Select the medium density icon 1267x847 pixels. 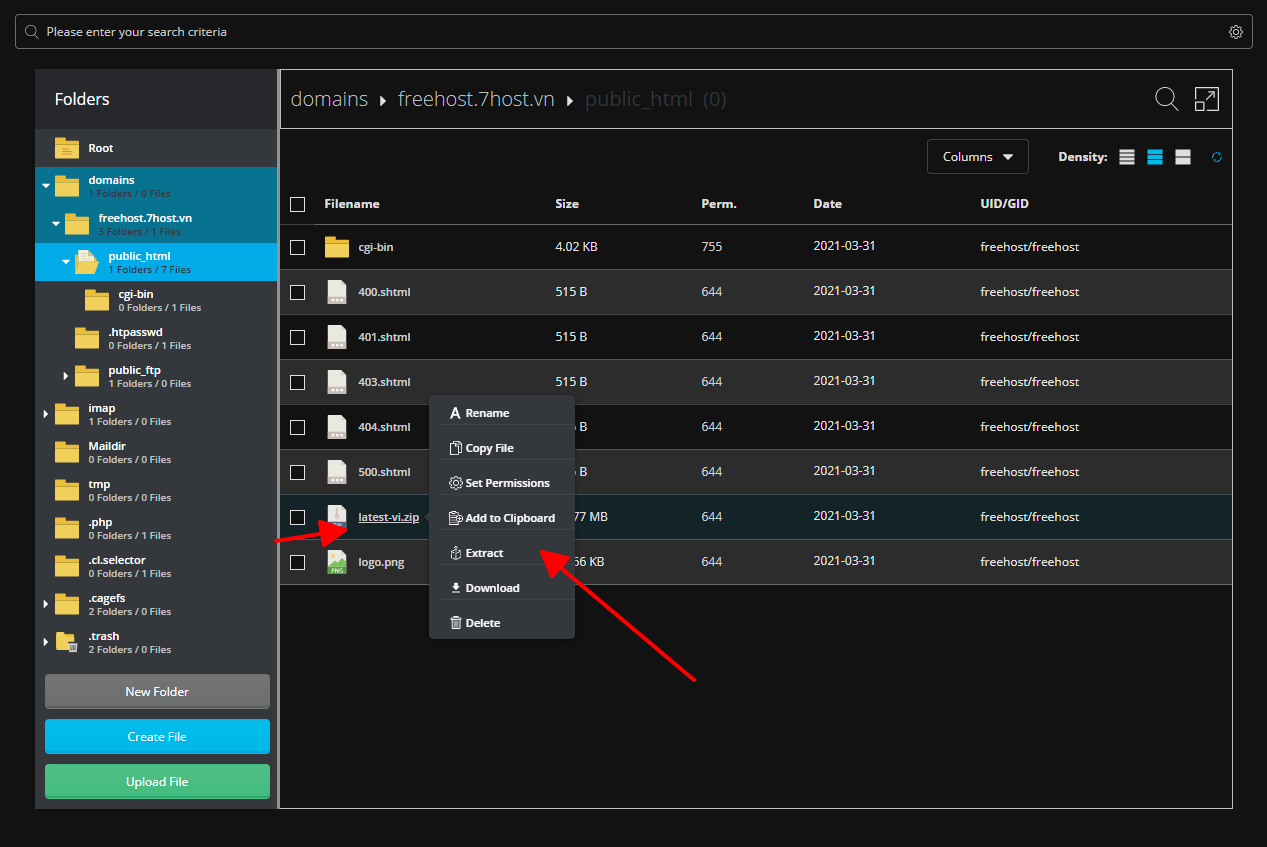point(1155,157)
